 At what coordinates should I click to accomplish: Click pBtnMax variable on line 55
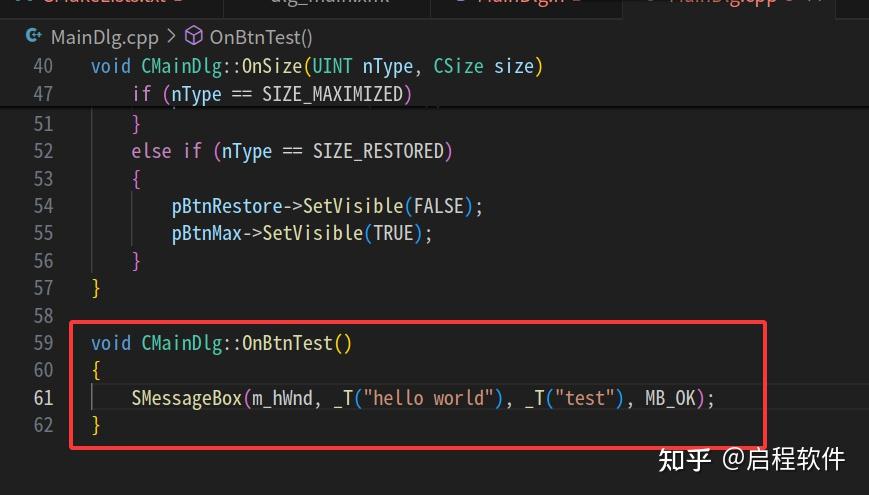click(207, 233)
